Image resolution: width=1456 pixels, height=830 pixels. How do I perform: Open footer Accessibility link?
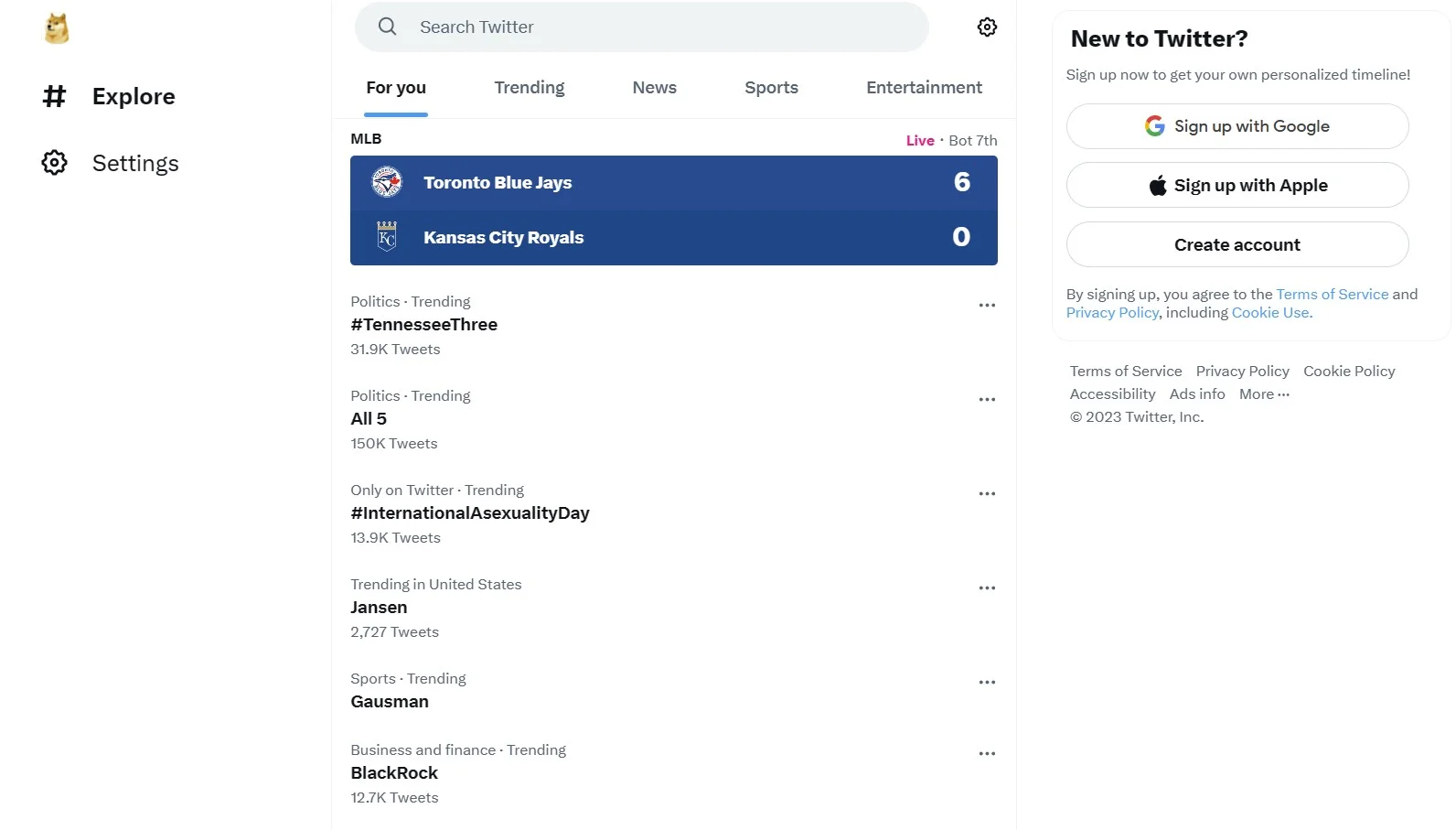tap(1113, 394)
